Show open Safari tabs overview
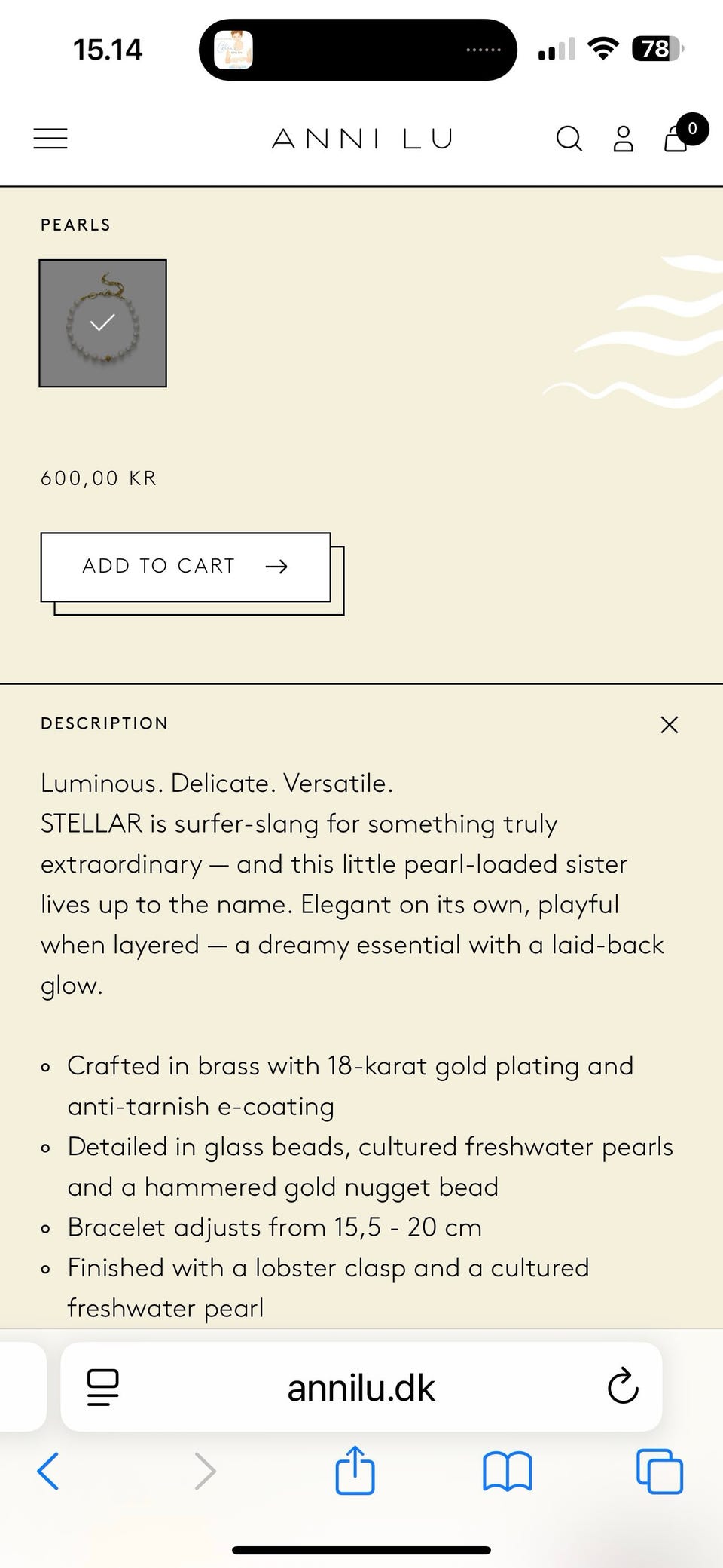The width and height of the screenshot is (723, 1568). pos(660,1471)
